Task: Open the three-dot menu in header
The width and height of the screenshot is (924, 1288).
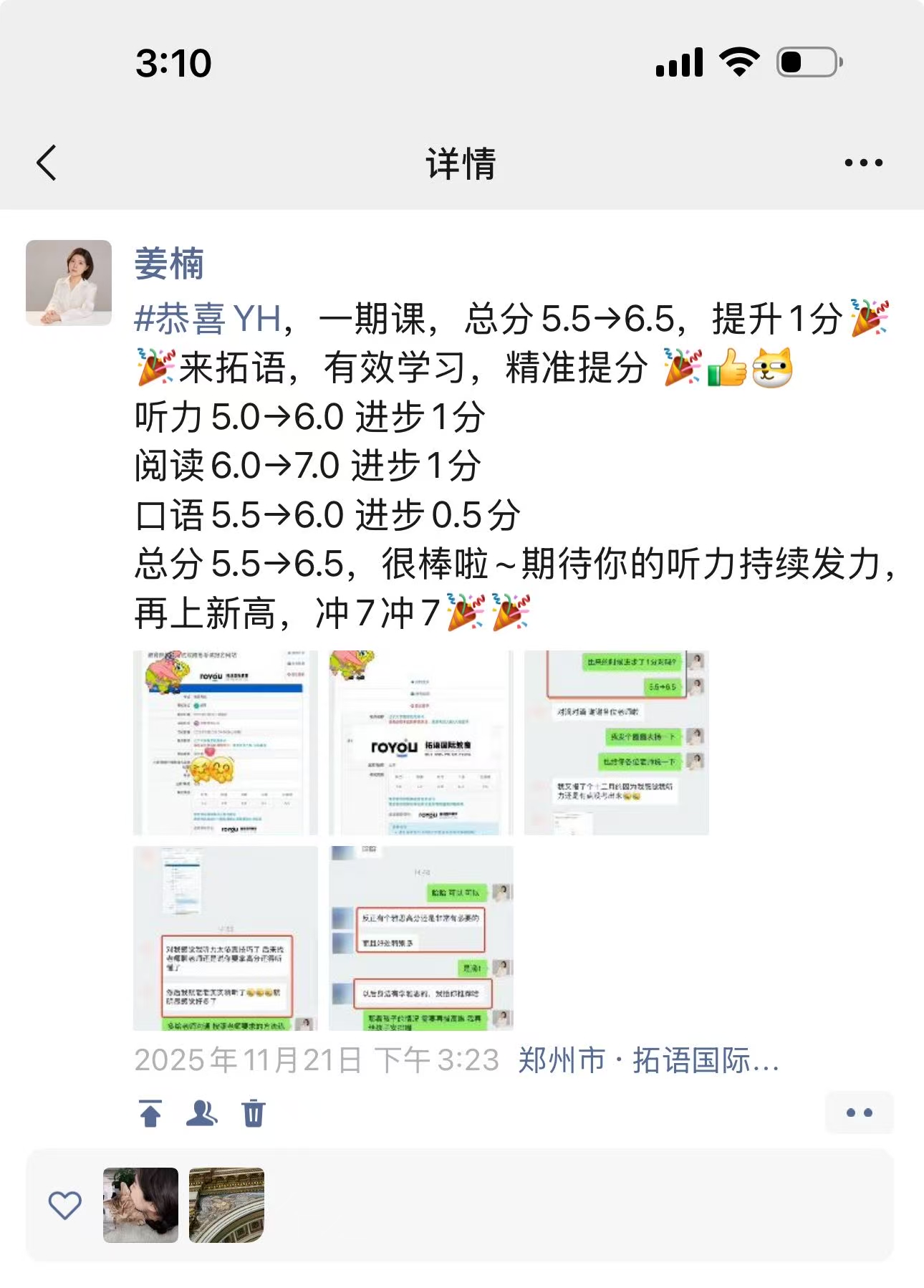Action: coord(863,163)
